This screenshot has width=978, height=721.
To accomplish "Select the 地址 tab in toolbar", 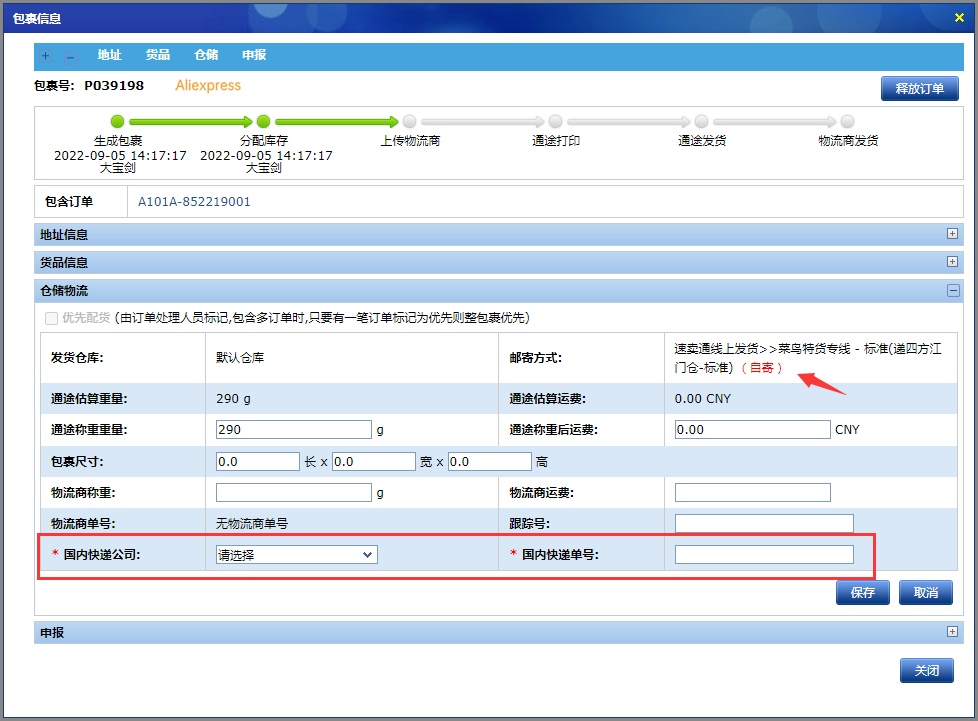I will (x=110, y=56).
